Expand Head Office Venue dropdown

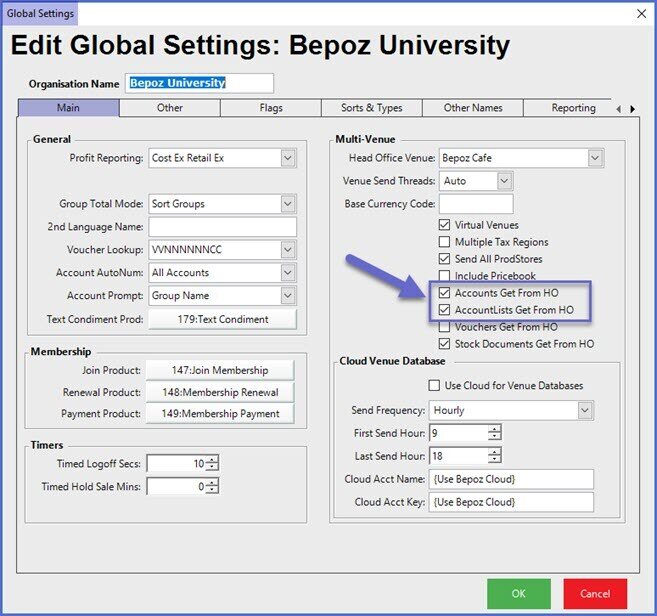coord(595,158)
